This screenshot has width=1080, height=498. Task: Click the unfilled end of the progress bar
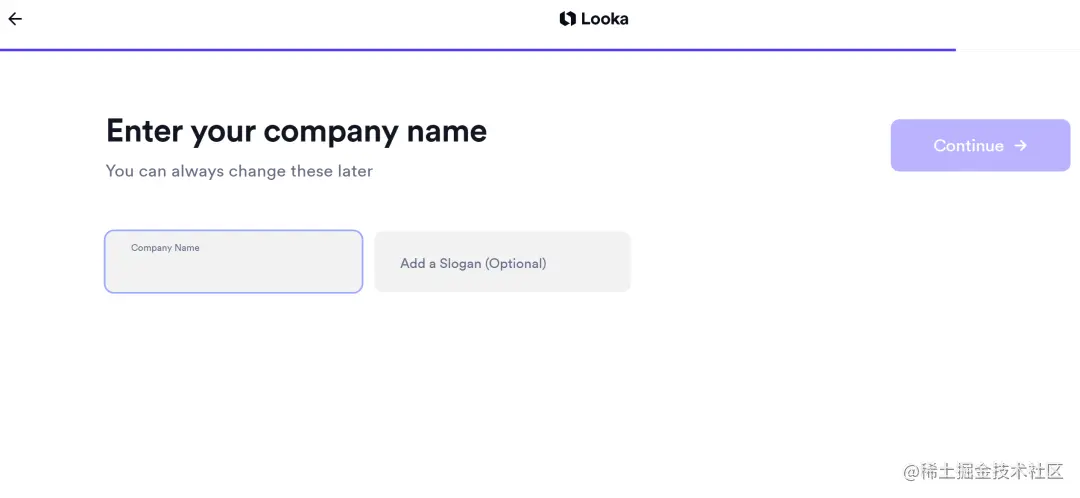coord(1017,49)
